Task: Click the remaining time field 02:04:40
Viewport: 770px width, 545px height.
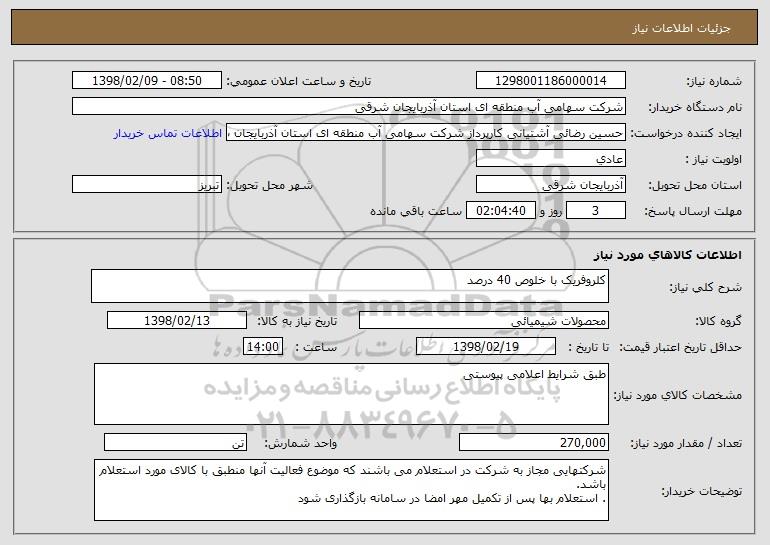Action: (500, 211)
